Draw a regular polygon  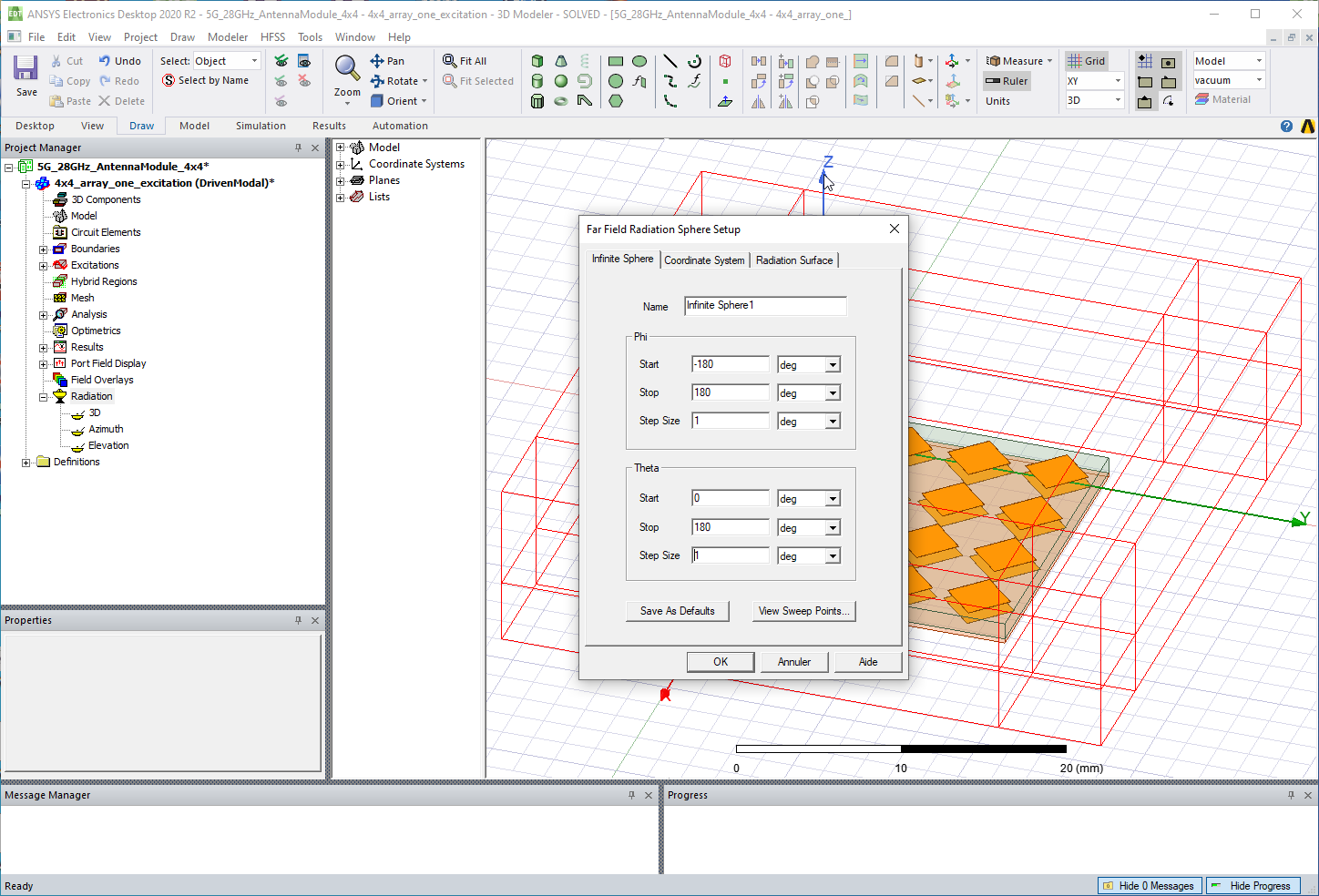tap(616, 101)
